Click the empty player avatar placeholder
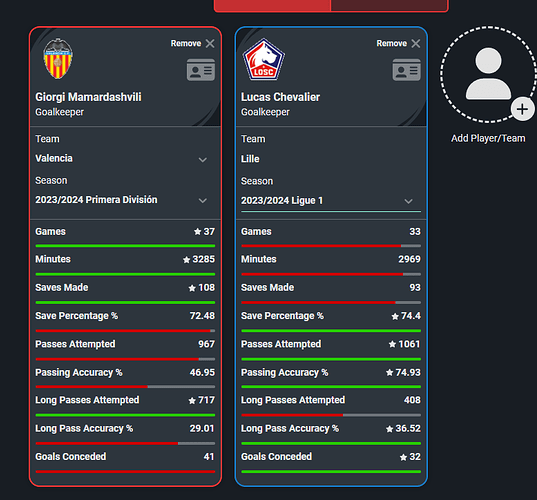The image size is (537, 500). [488, 74]
